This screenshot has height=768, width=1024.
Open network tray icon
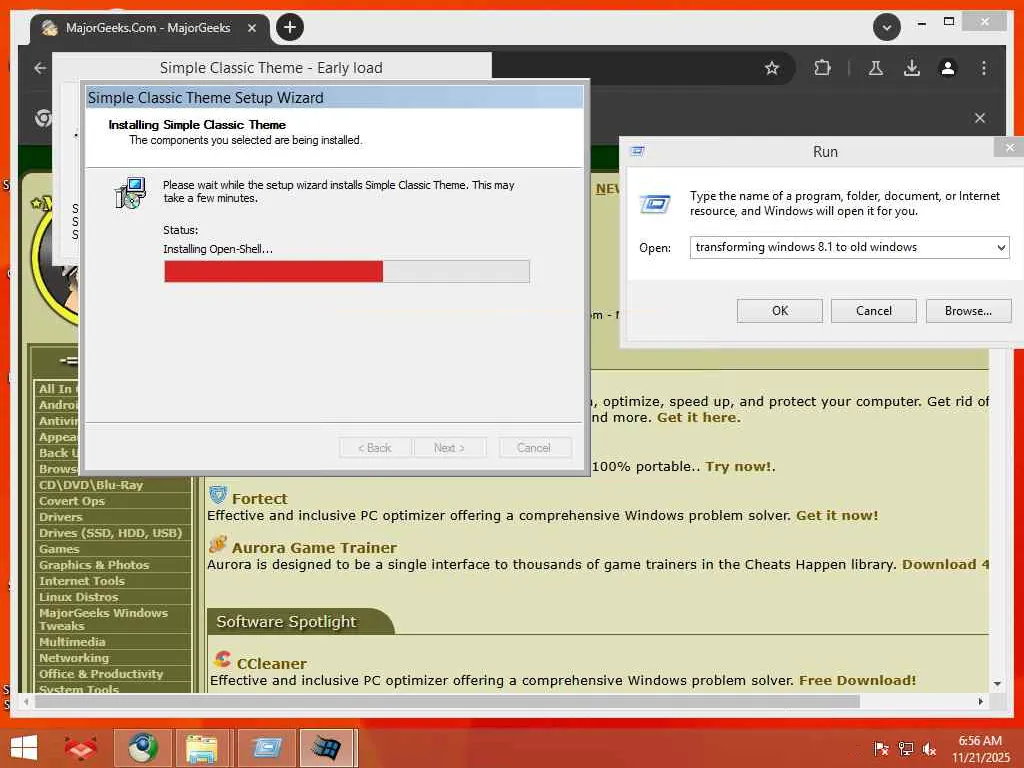[x=906, y=748]
